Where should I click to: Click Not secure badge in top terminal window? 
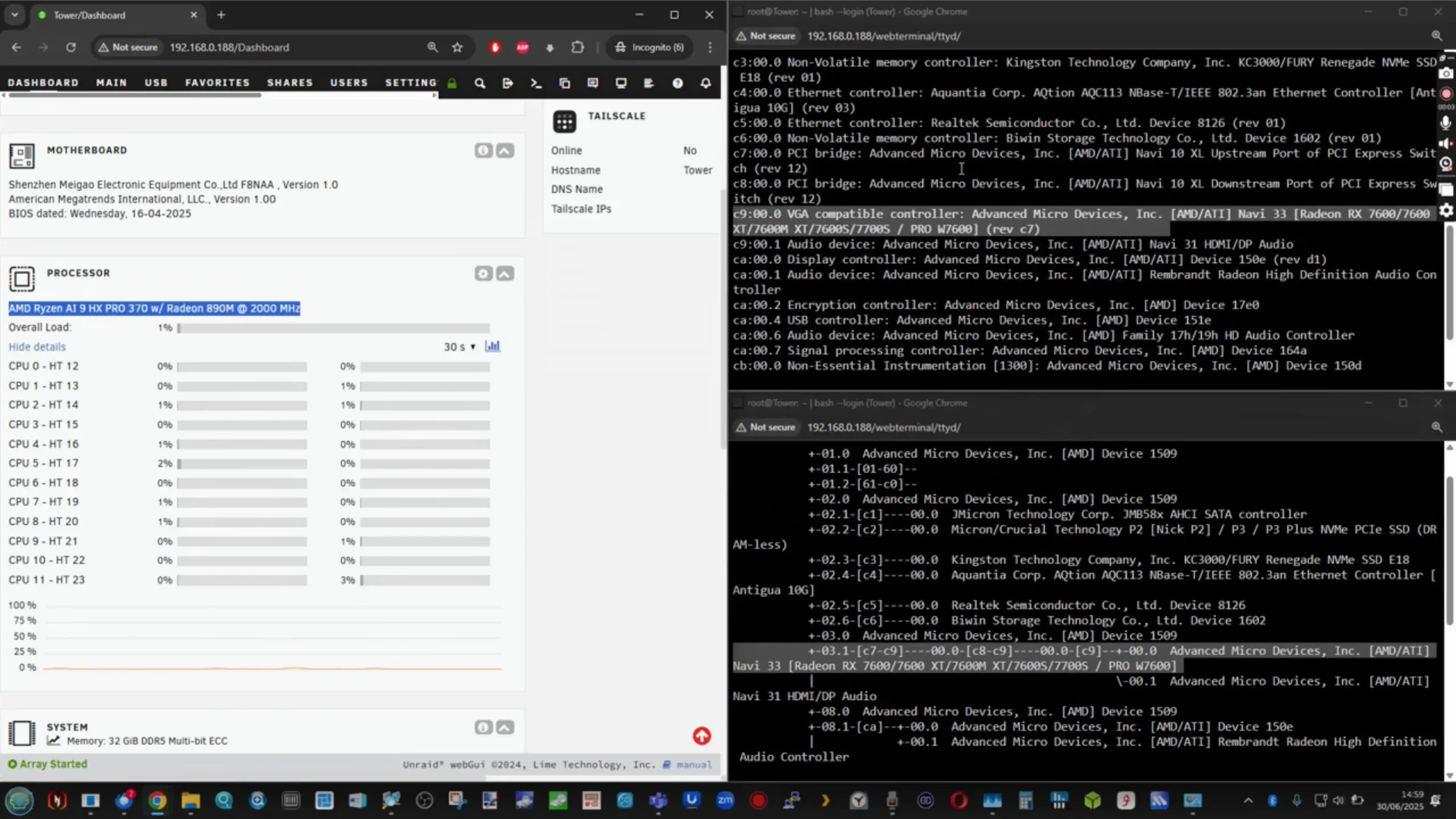tap(766, 36)
